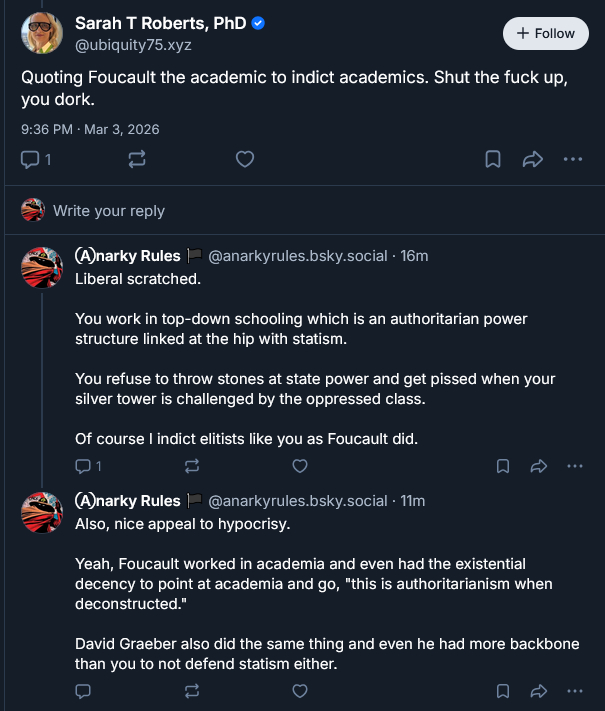Bookmark the "Liberal scratched" comment
605x711 pixels.
[503, 465]
